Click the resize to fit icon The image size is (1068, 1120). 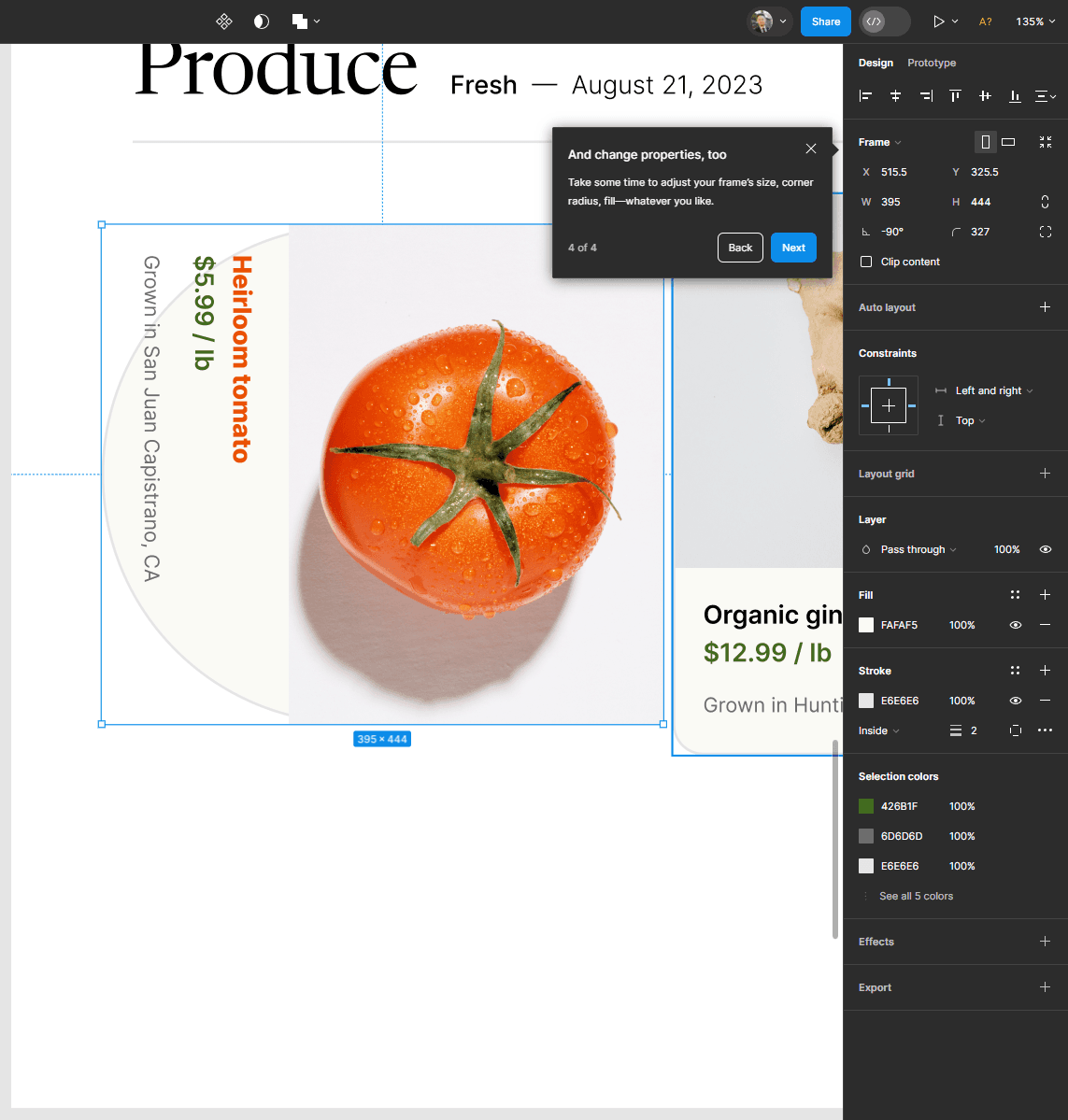pyautogui.click(x=1046, y=142)
